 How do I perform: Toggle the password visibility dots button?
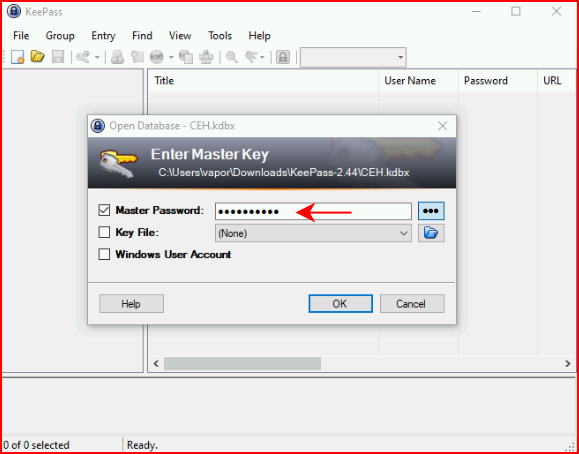tap(431, 211)
